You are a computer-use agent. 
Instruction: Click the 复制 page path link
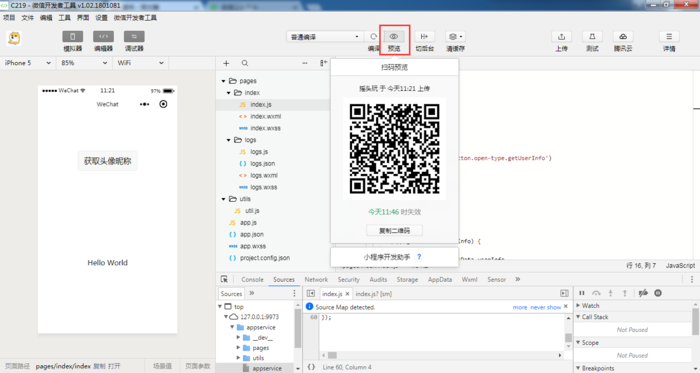tap(100, 366)
